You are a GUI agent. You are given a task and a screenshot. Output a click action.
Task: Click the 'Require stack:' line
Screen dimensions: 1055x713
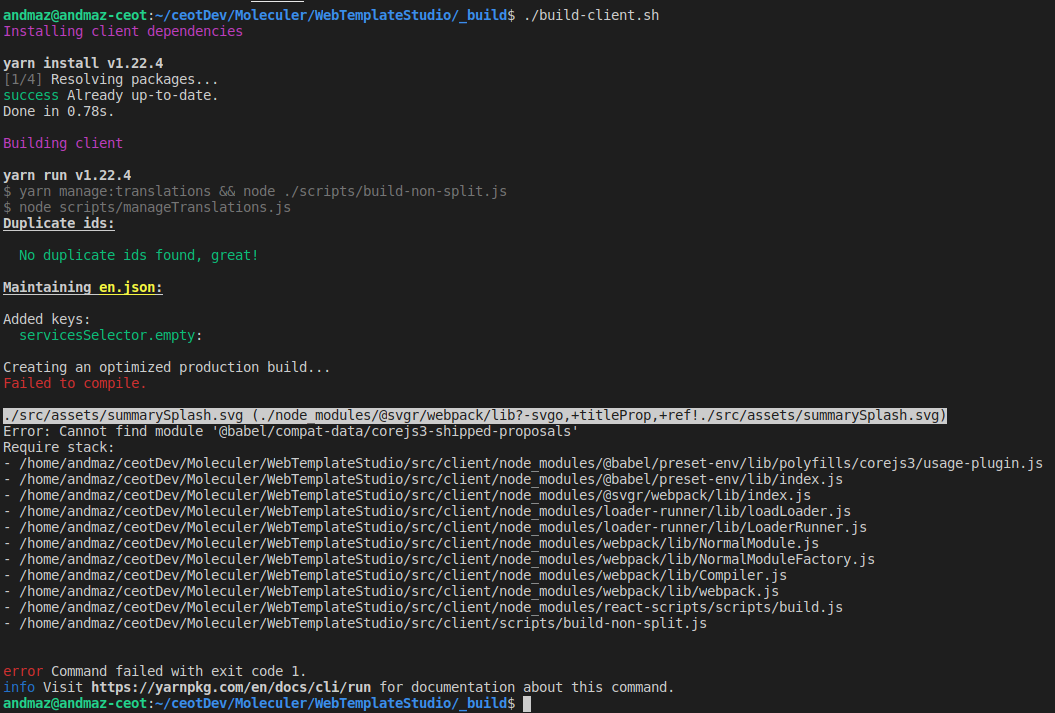[x=59, y=448]
